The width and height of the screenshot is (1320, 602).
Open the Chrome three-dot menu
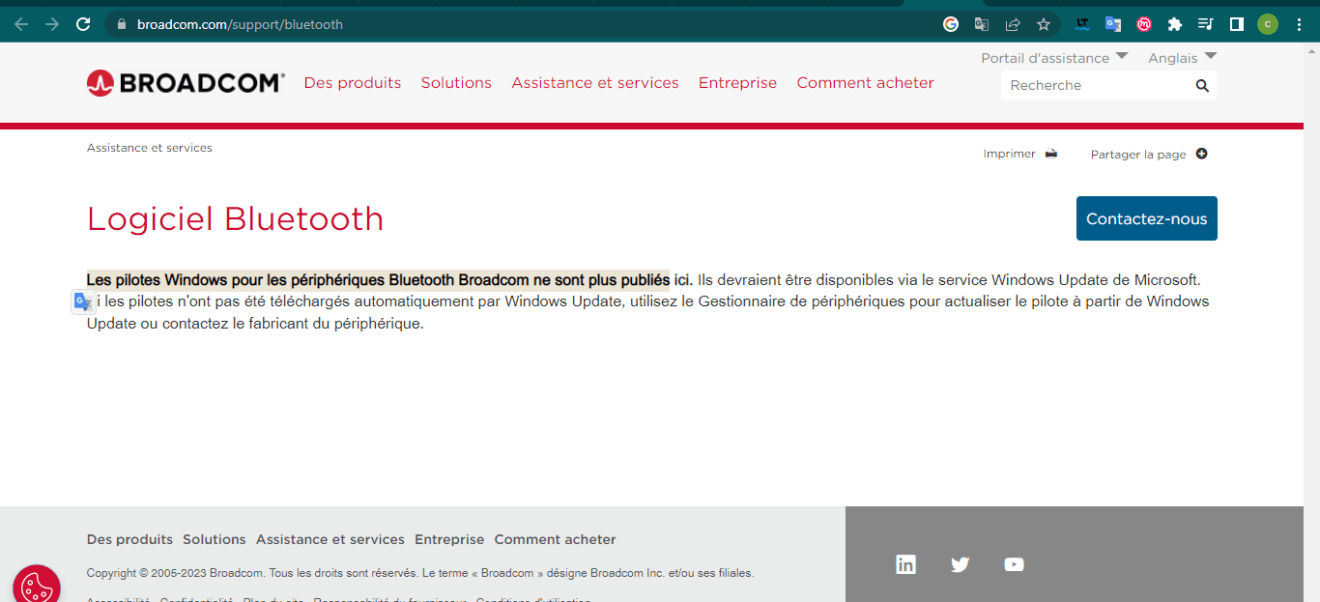click(1298, 23)
